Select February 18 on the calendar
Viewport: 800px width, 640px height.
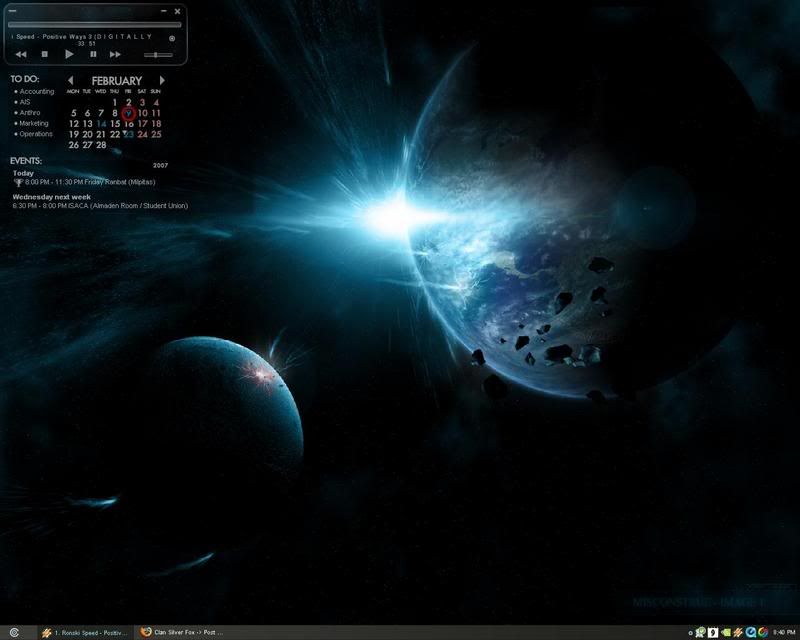(156, 124)
